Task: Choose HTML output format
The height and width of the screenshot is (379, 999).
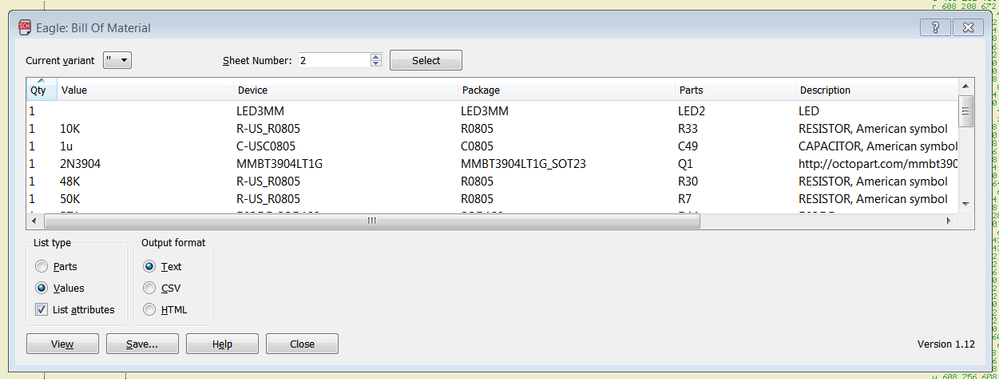Action: (x=150, y=310)
